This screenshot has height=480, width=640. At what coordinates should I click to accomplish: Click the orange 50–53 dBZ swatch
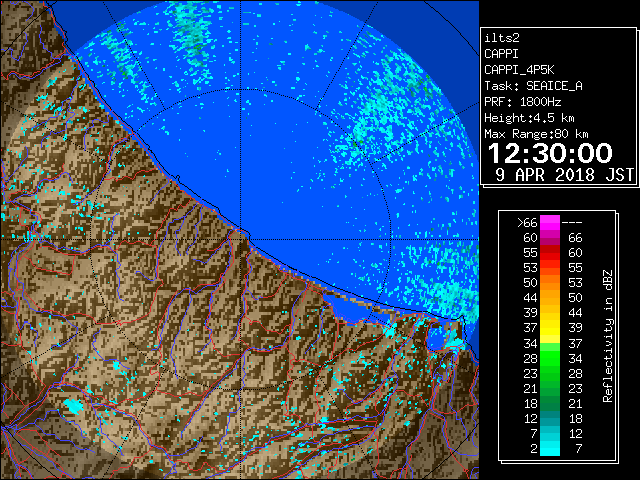click(550, 283)
